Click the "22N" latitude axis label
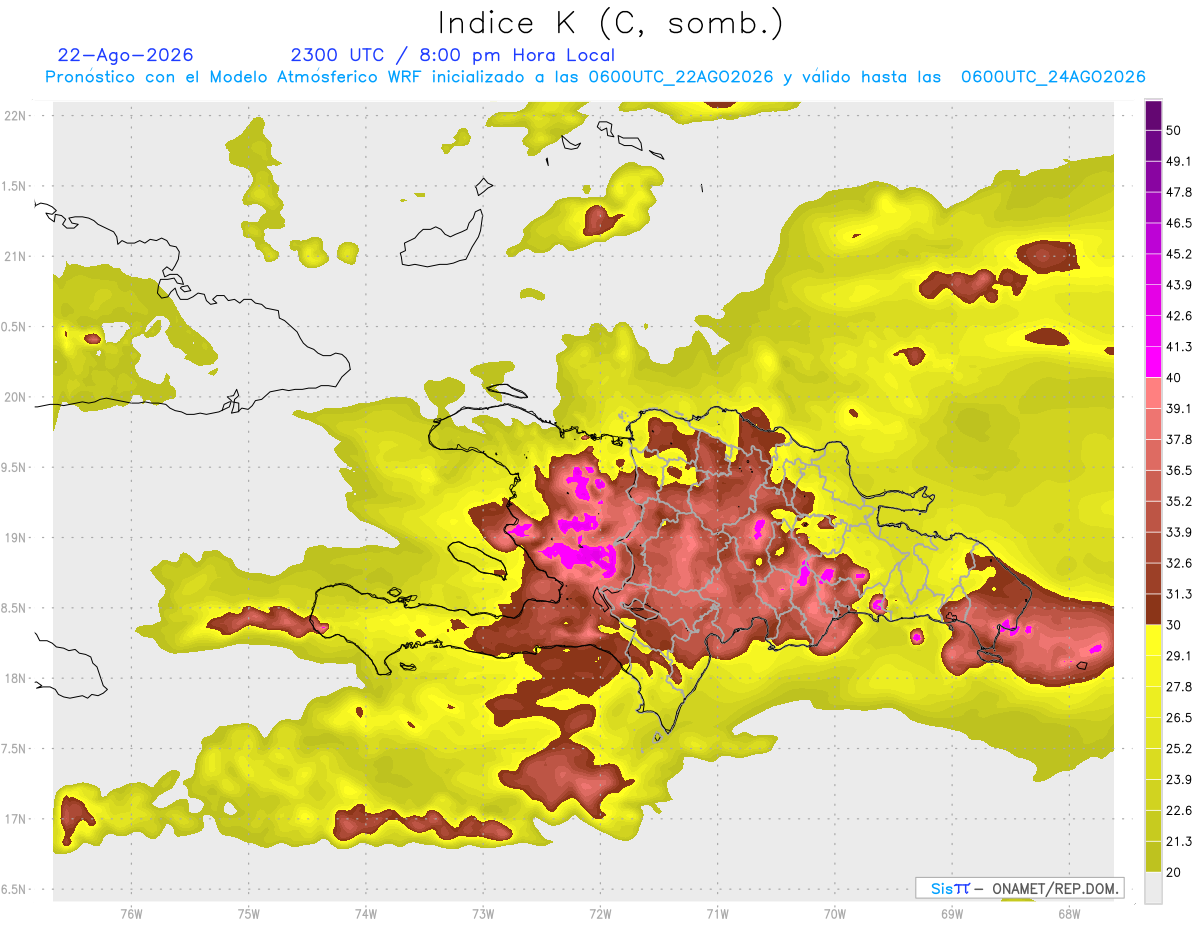 click(16, 115)
